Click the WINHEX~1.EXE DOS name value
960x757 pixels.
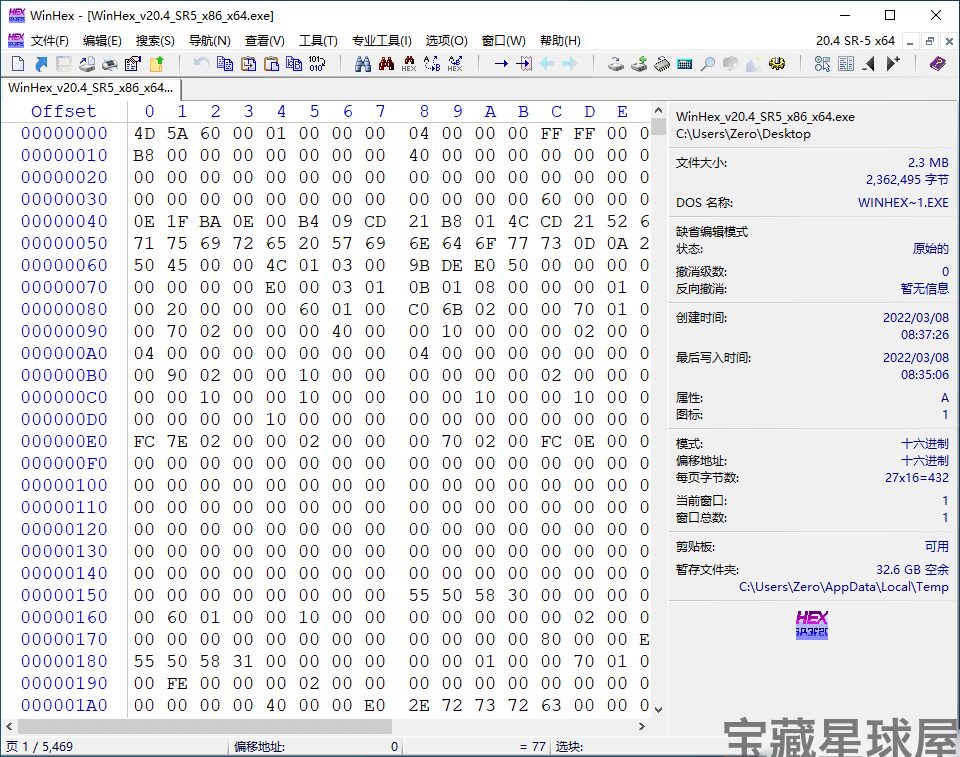[x=903, y=203]
